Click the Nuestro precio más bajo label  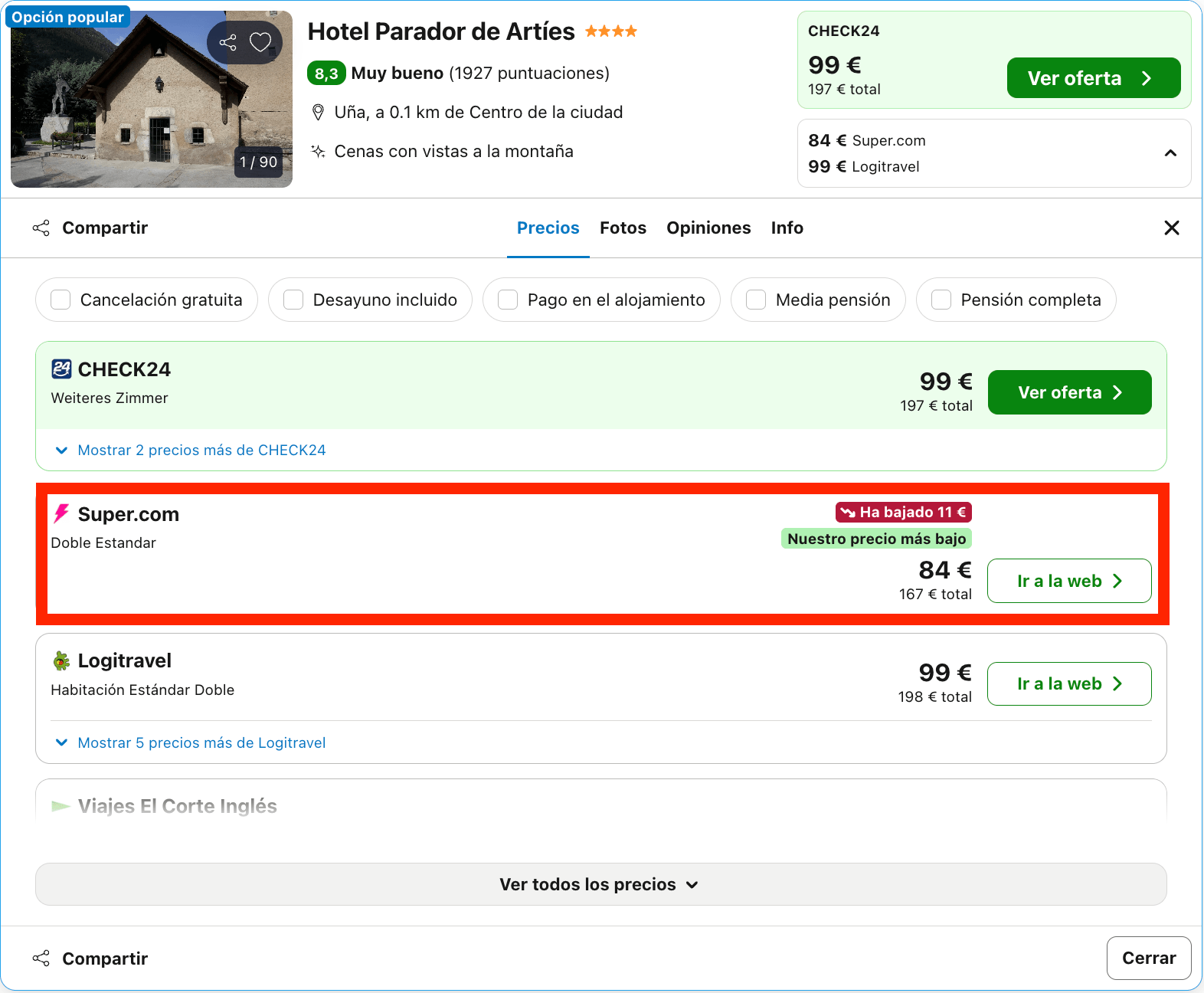coord(876,539)
